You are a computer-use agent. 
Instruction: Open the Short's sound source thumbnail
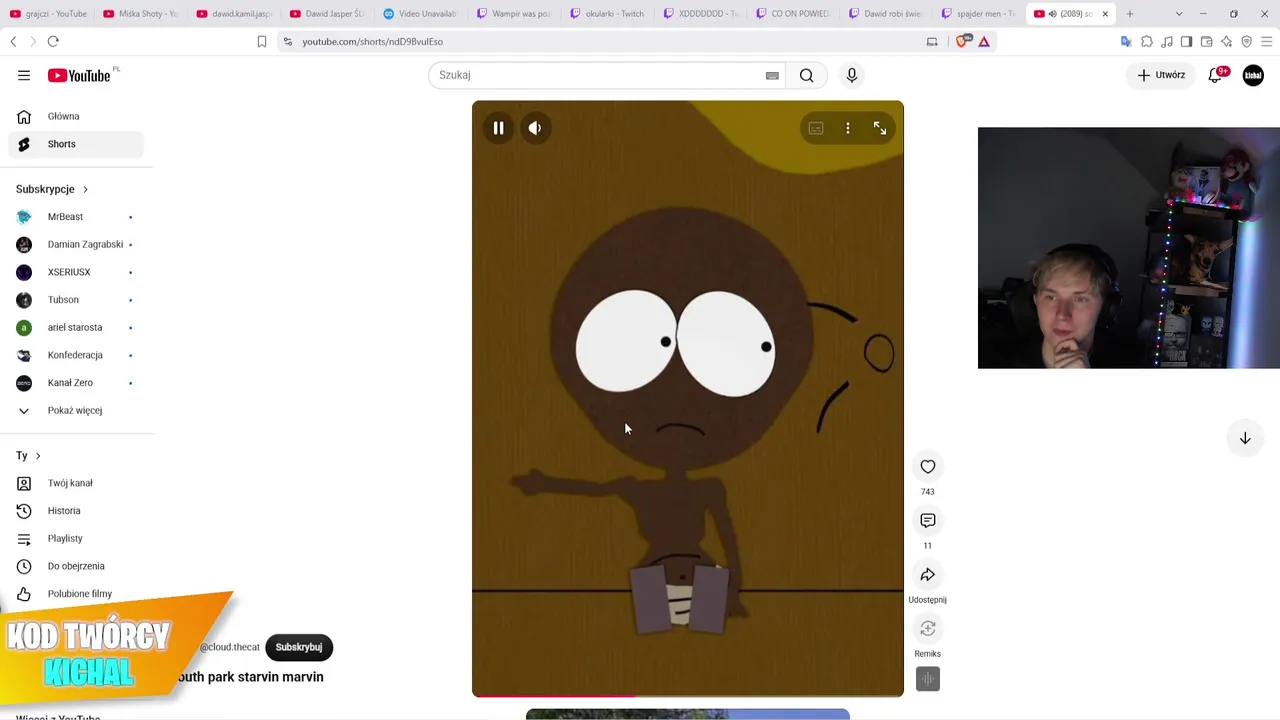tap(928, 679)
